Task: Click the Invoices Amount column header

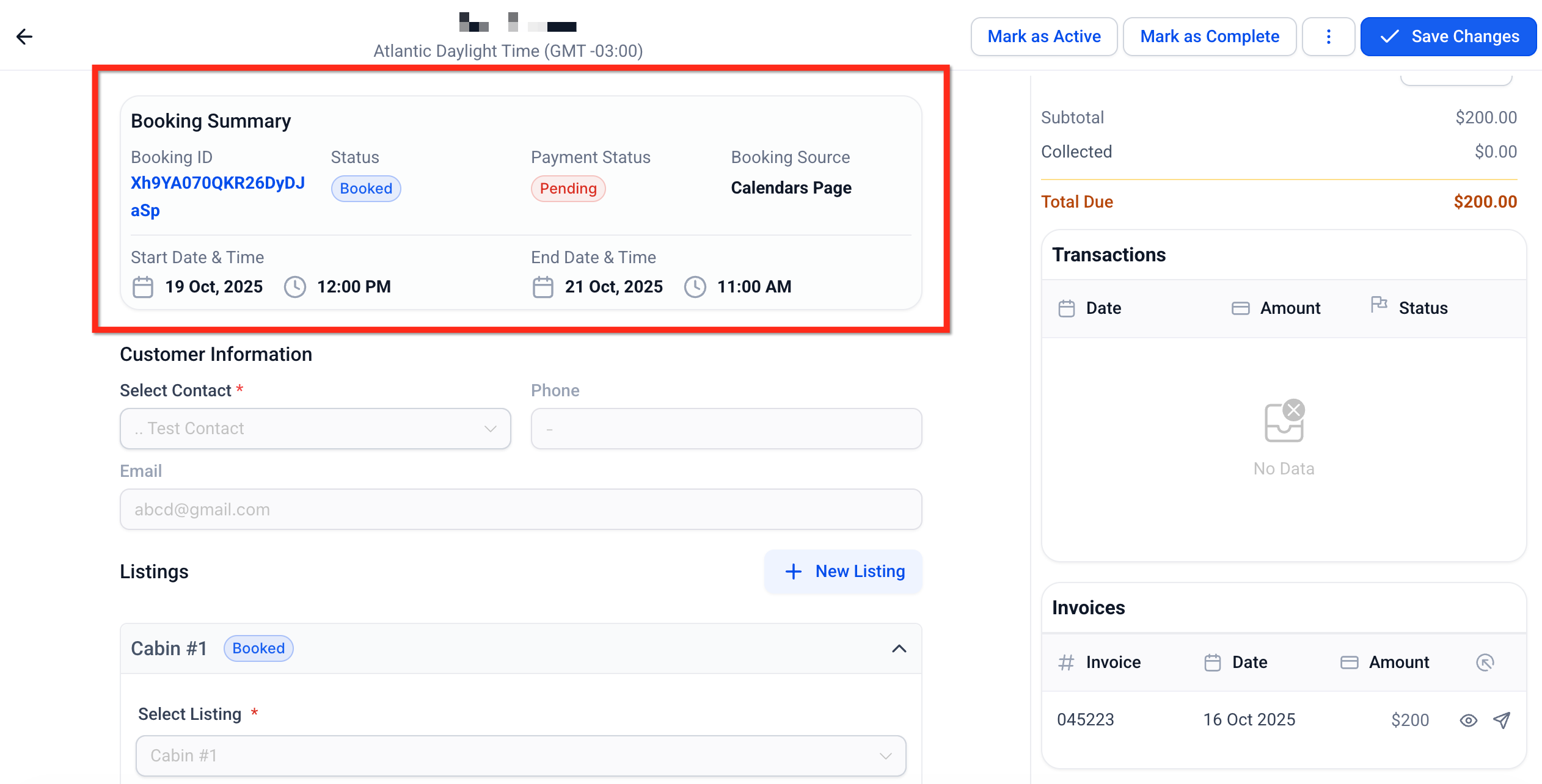Action: pyautogui.click(x=1398, y=662)
